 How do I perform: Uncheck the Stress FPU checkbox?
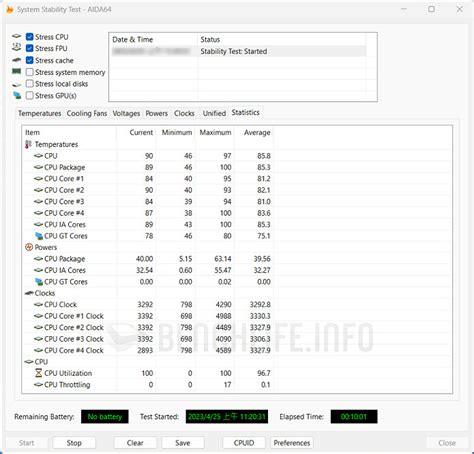point(29,48)
